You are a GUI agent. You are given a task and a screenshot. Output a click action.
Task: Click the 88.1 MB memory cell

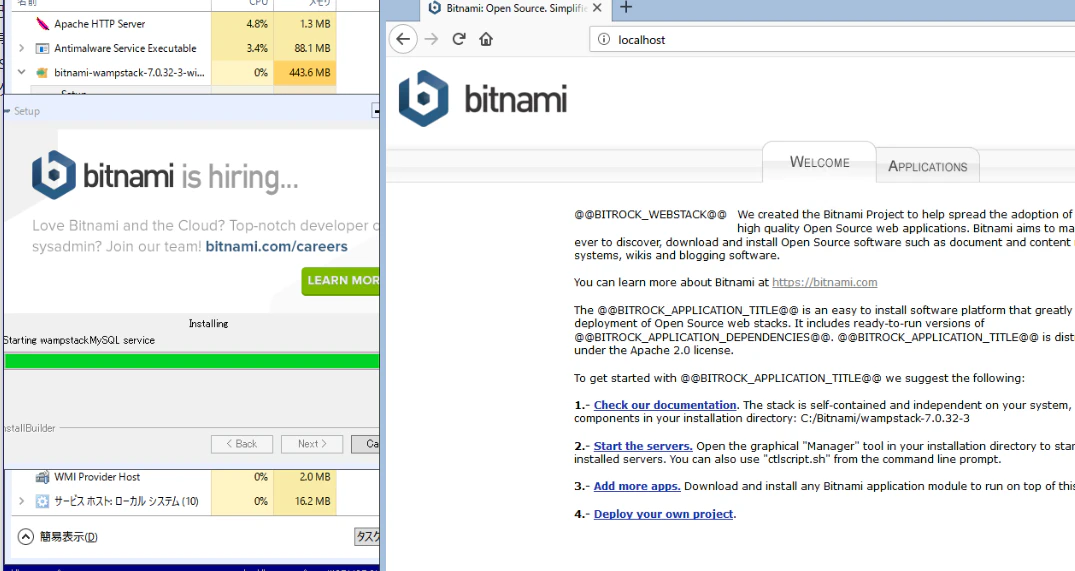304,48
